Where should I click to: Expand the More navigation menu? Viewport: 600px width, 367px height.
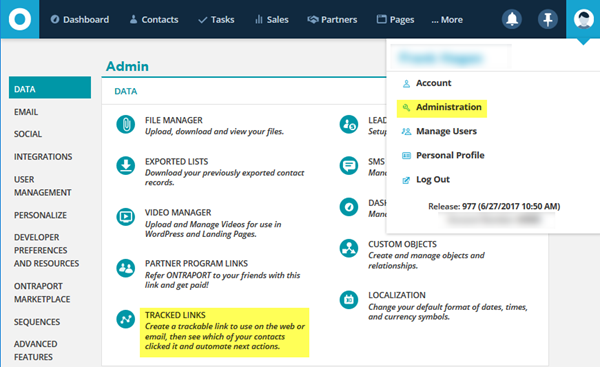pos(447,20)
